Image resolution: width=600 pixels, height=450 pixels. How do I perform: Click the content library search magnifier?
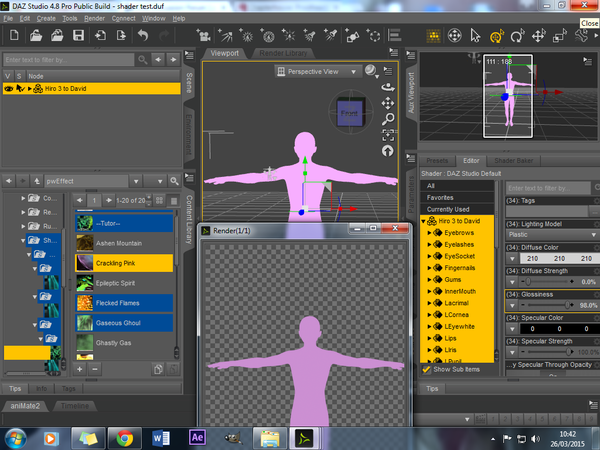(x=174, y=181)
